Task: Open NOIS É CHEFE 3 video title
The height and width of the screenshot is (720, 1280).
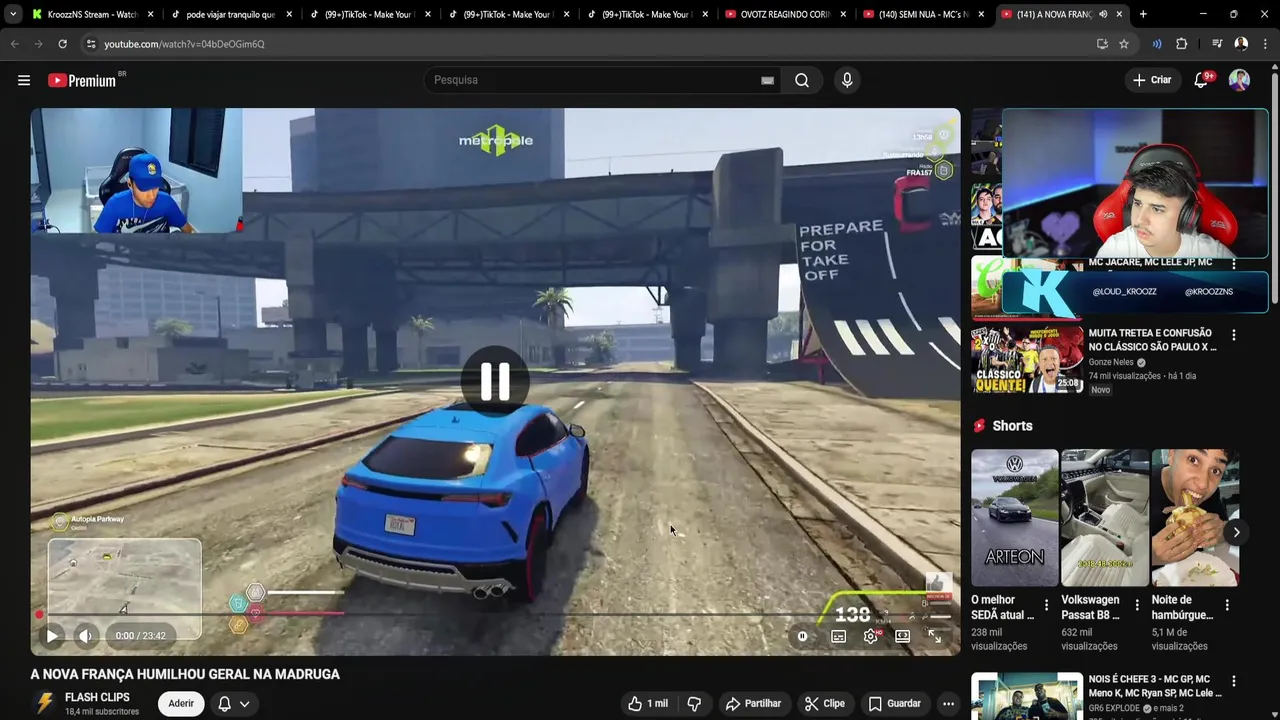Action: pyautogui.click(x=1155, y=686)
